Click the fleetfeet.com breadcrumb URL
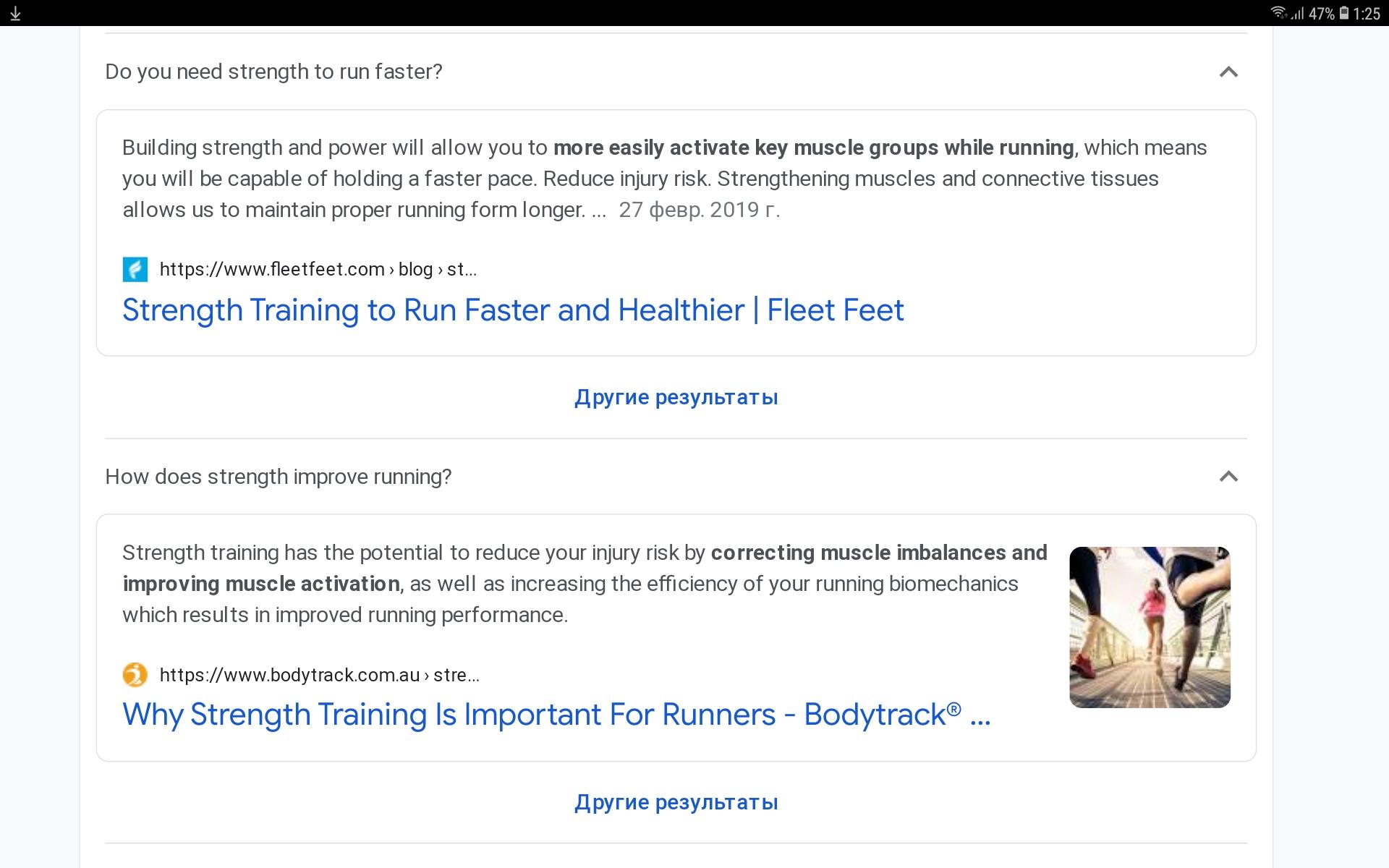This screenshot has height=868, width=1389. click(318, 270)
